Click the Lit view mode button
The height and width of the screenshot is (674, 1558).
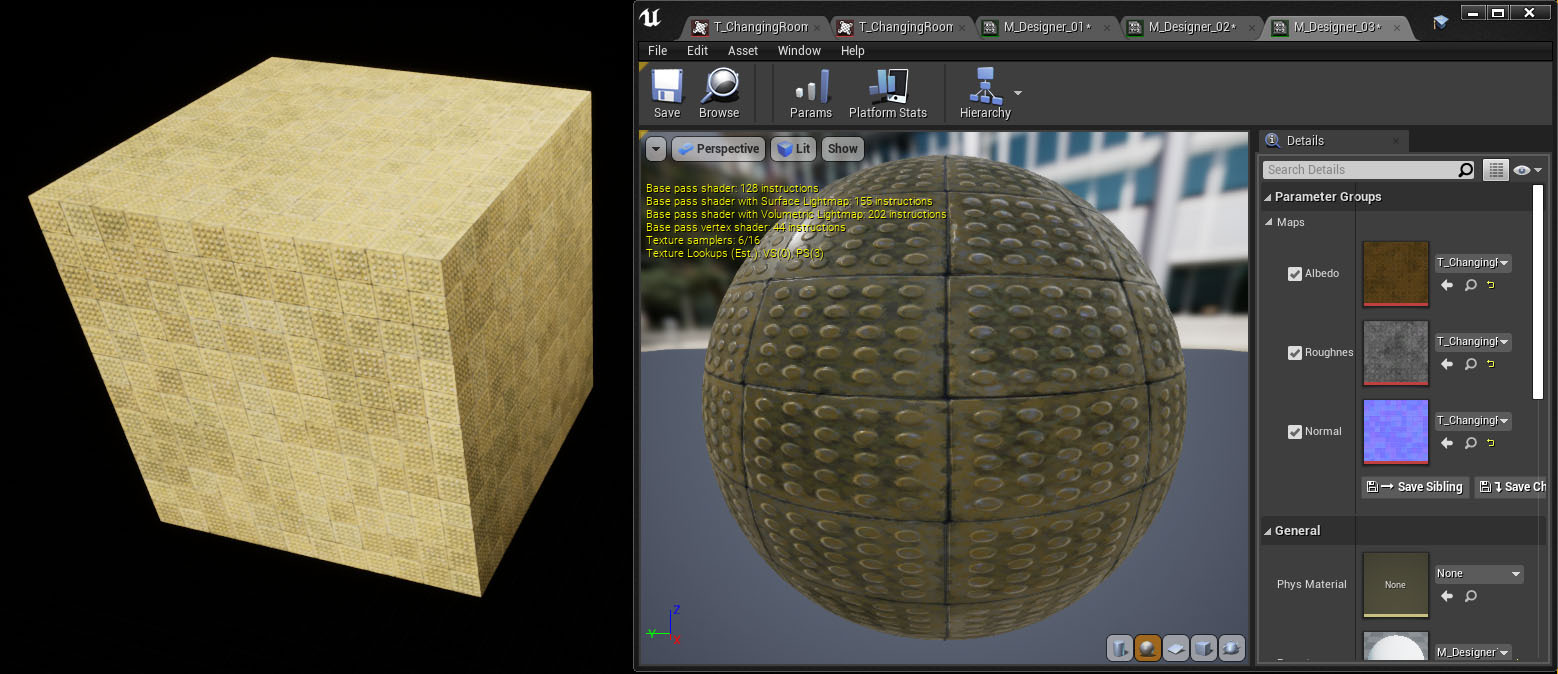coord(793,149)
